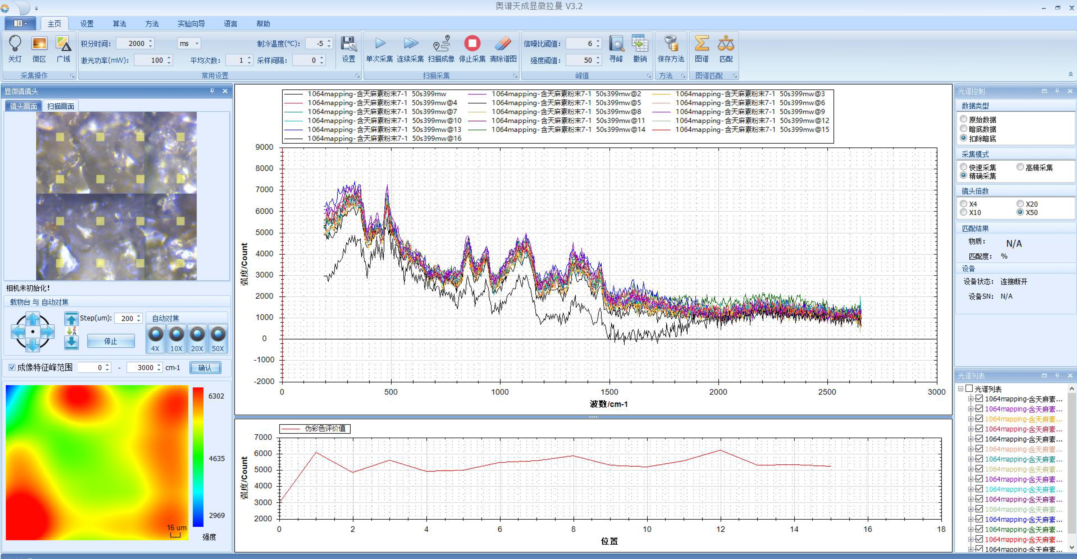1077x560 pixels.
Task: Start 连续采集 continuous acquisition
Action: pyautogui.click(x=410, y=44)
